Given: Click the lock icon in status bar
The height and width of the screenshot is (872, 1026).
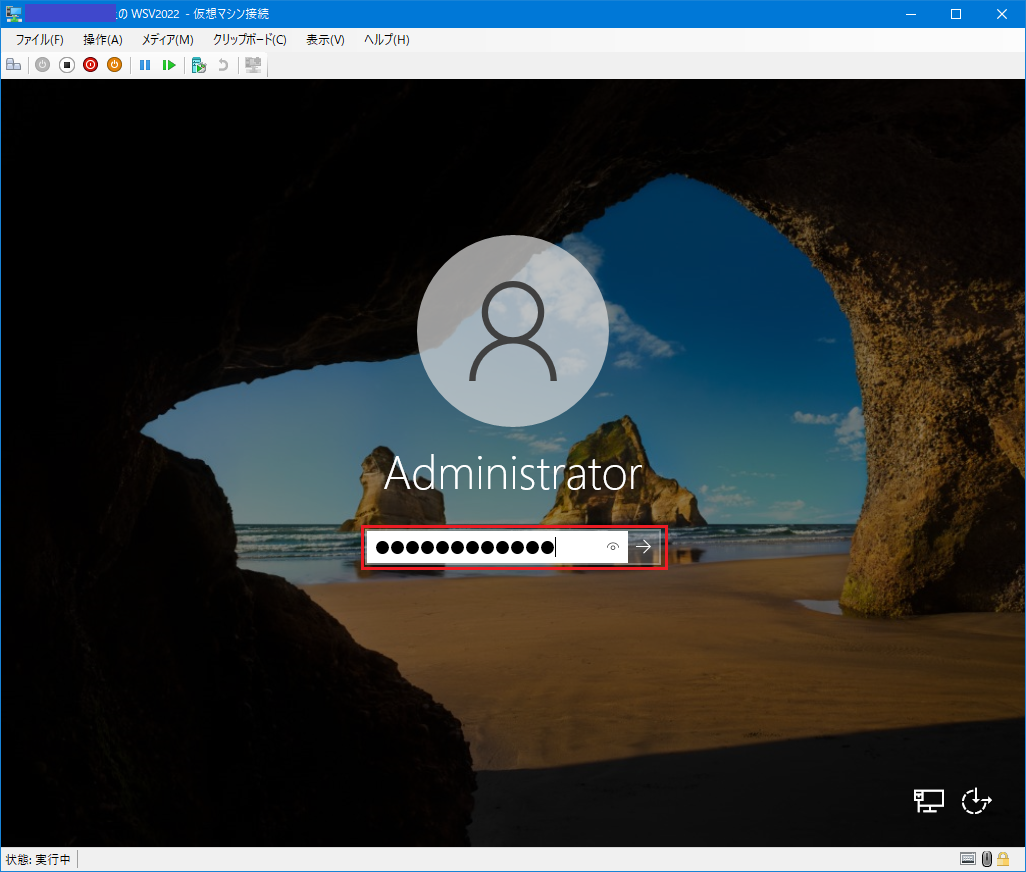Looking at the screenshot, I should pyautogui.click(x=1003, y=858).
